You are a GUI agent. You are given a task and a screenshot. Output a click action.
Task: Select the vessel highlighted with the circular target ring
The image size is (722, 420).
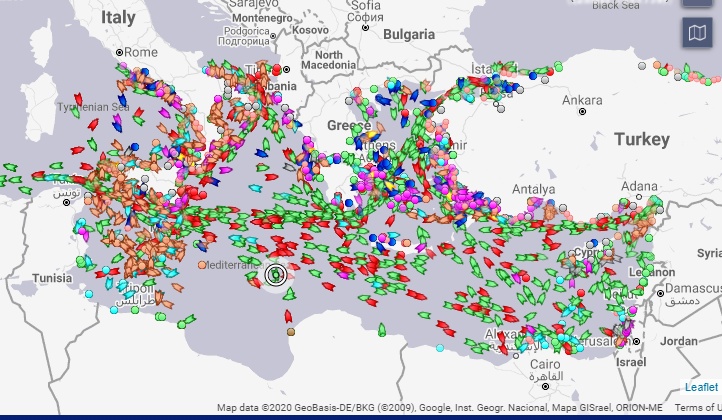pos(277,274)
